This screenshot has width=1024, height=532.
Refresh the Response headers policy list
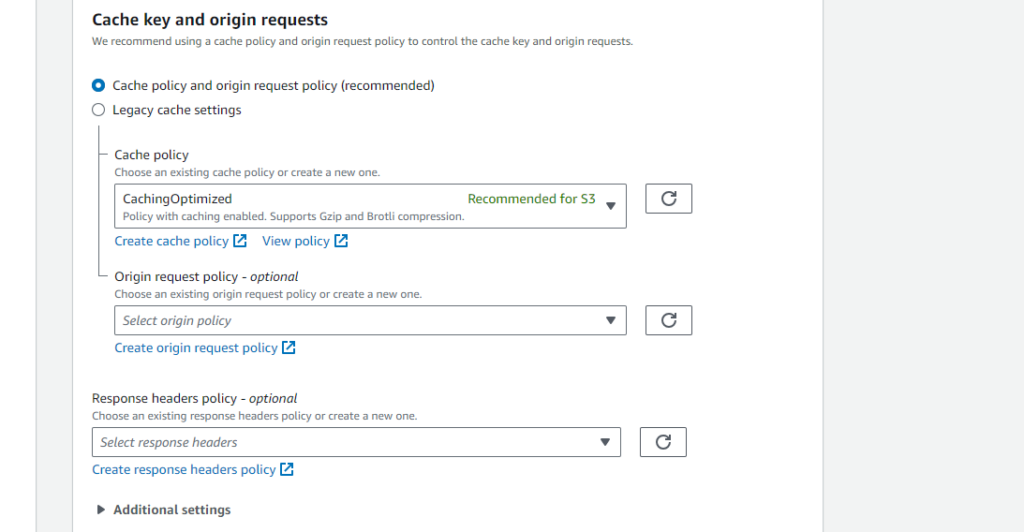(663, 442)
